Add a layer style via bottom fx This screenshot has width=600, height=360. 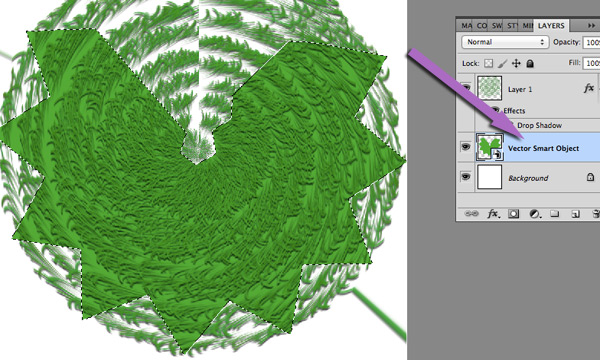pos(493,213)
